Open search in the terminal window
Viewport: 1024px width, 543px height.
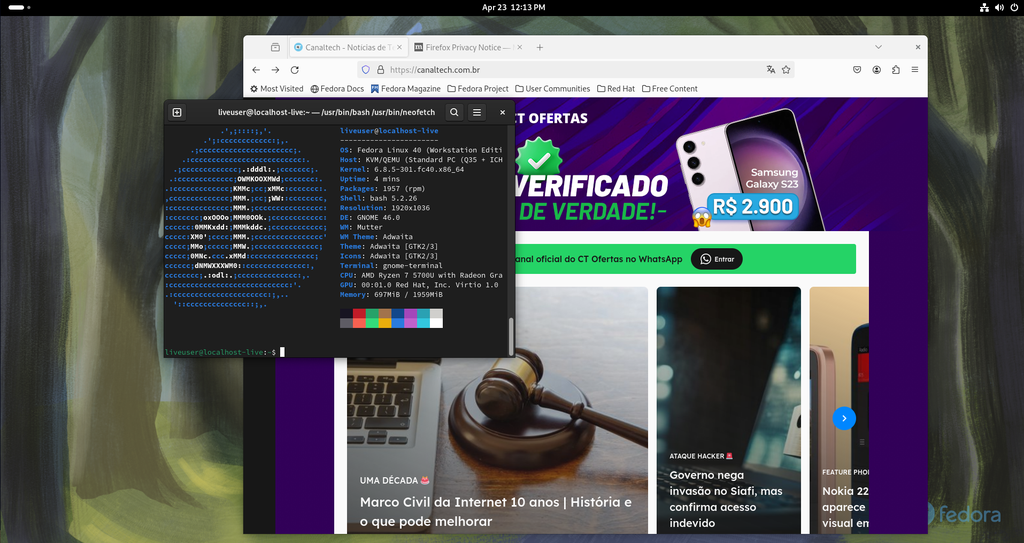454,112
